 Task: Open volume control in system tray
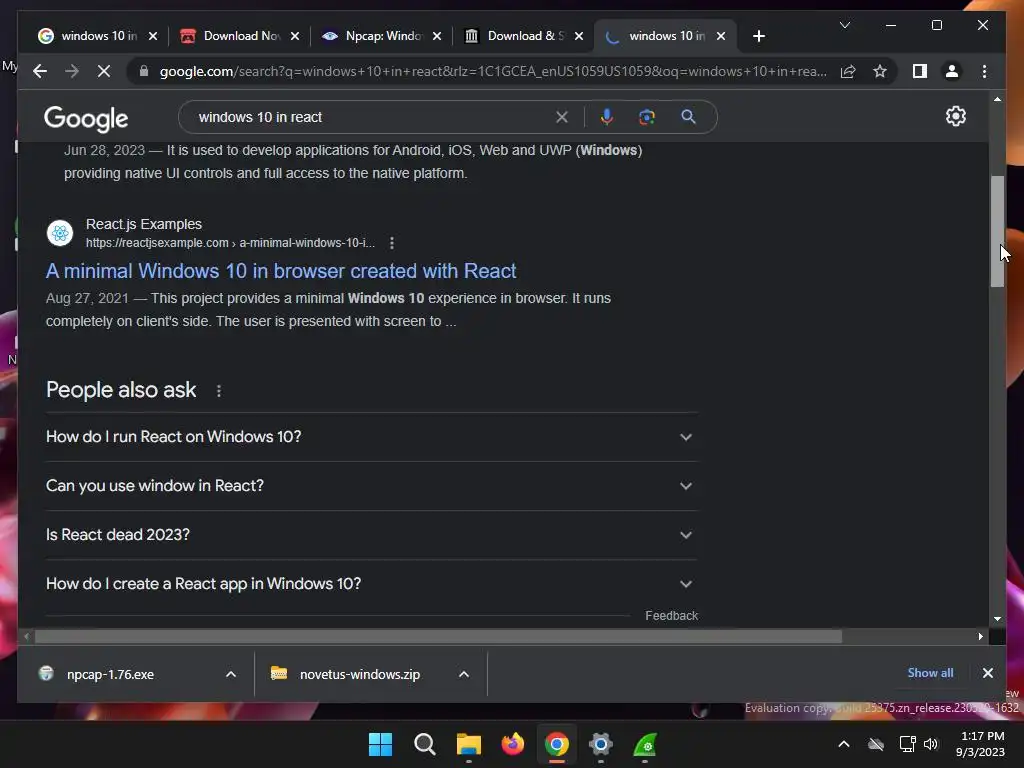[x=931, y=744]
